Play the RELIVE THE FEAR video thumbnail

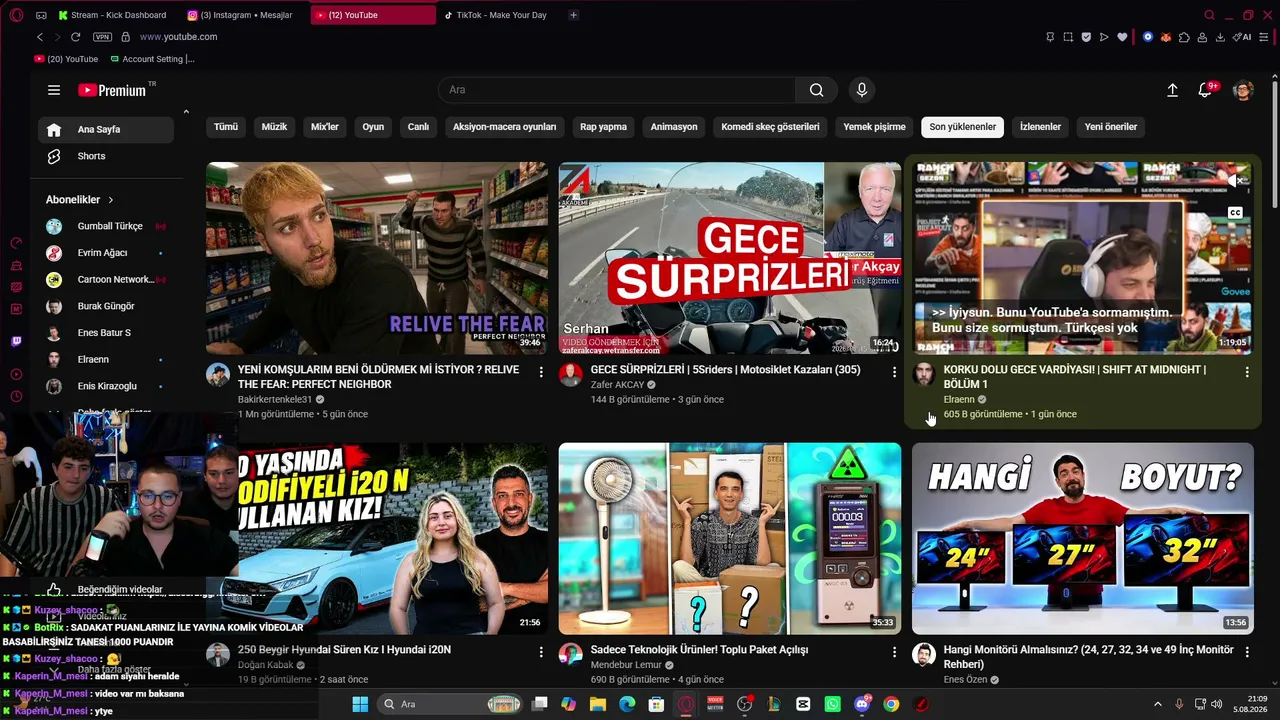377,258
